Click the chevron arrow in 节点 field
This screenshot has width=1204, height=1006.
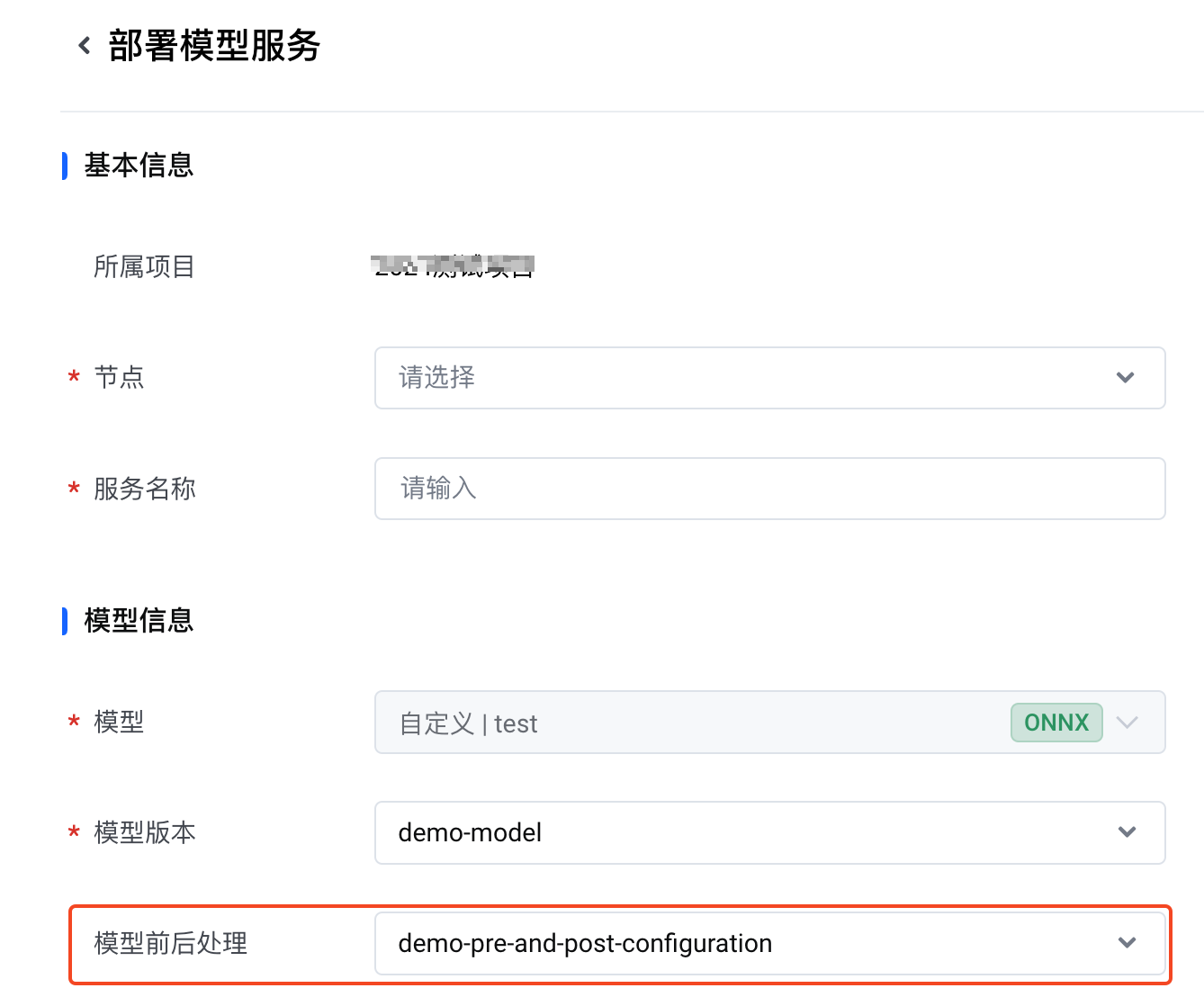[x=1125, y=378]
